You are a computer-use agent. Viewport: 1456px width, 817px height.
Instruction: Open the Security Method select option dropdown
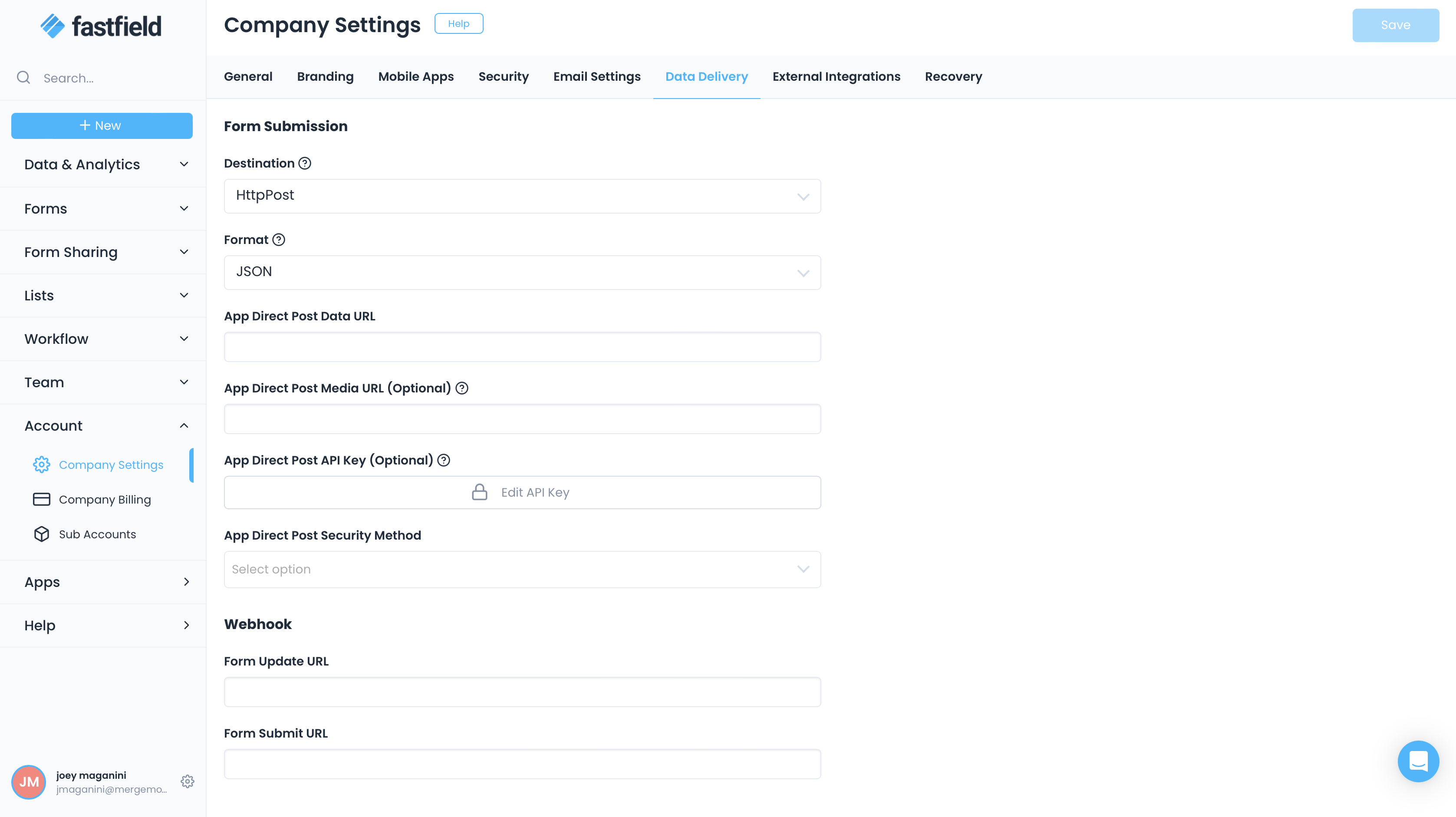point(522,570)
